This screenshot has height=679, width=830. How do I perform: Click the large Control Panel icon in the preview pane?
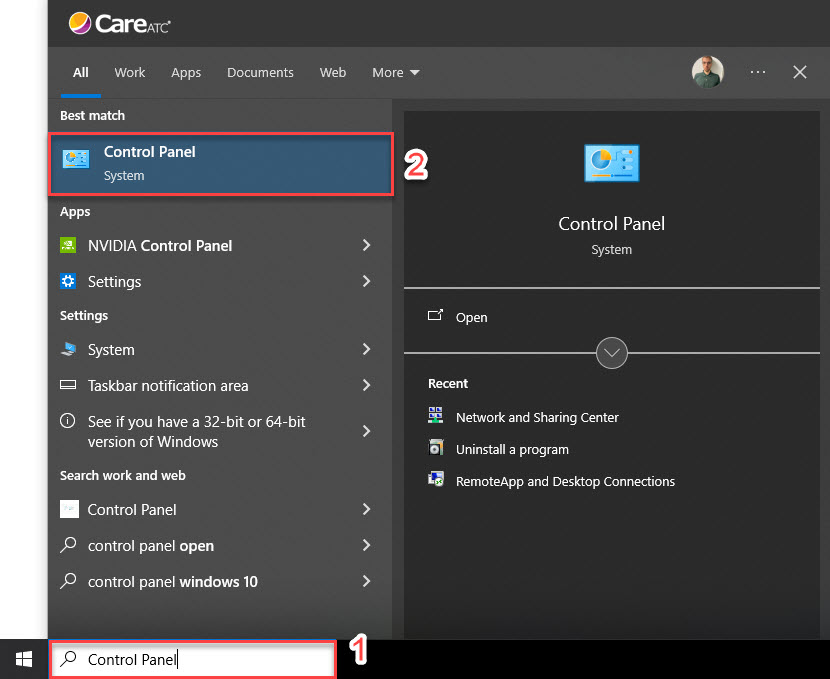coord(611,163)
